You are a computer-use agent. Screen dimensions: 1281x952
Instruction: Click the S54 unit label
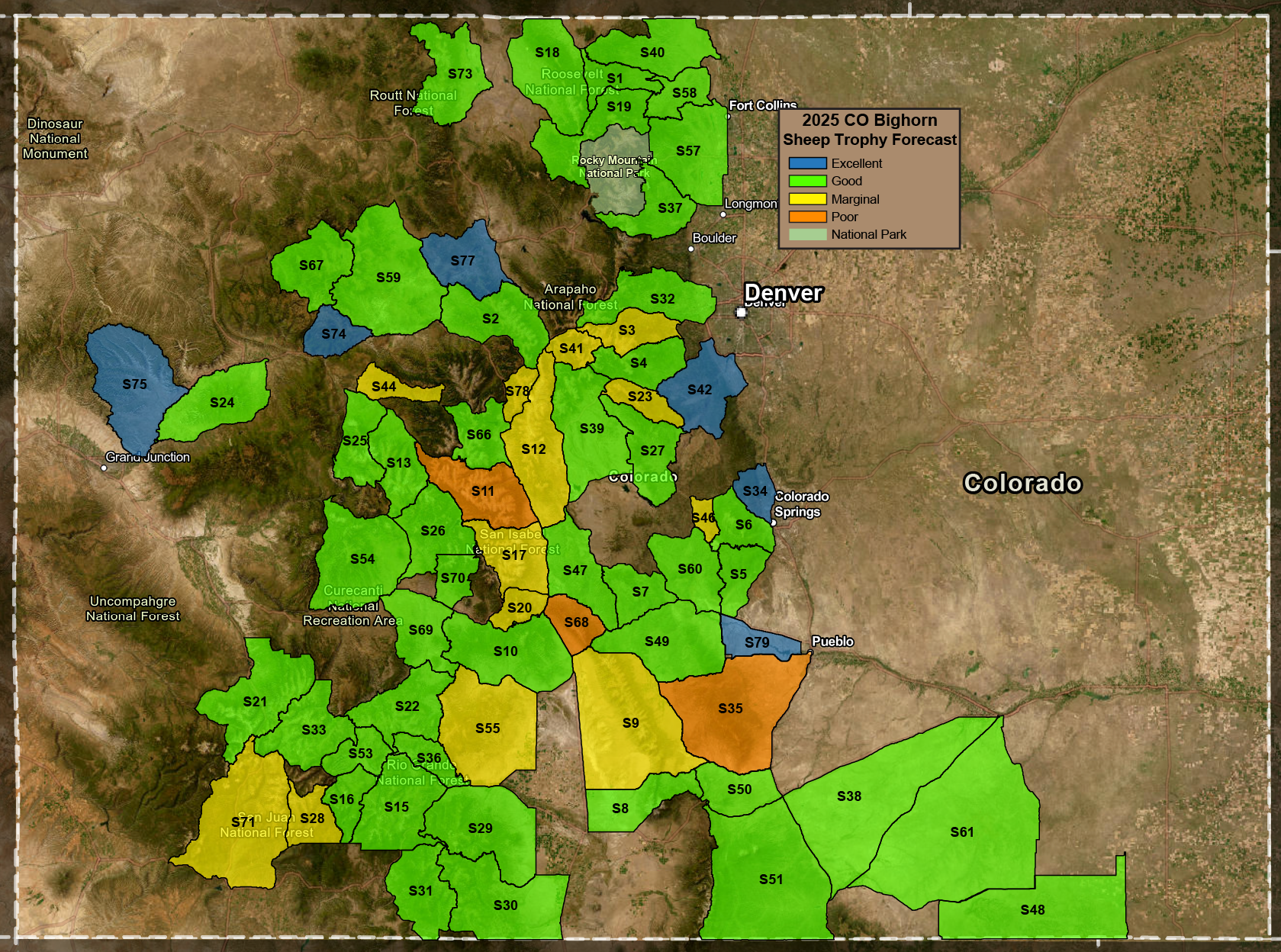tap(362, 559)
